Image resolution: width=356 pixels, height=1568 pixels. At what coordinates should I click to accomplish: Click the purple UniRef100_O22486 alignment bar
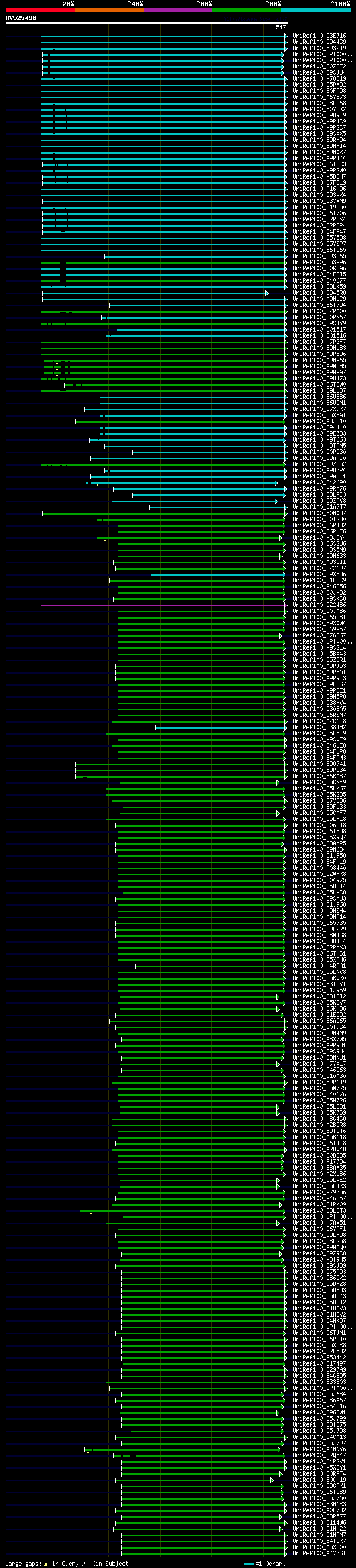164,606
